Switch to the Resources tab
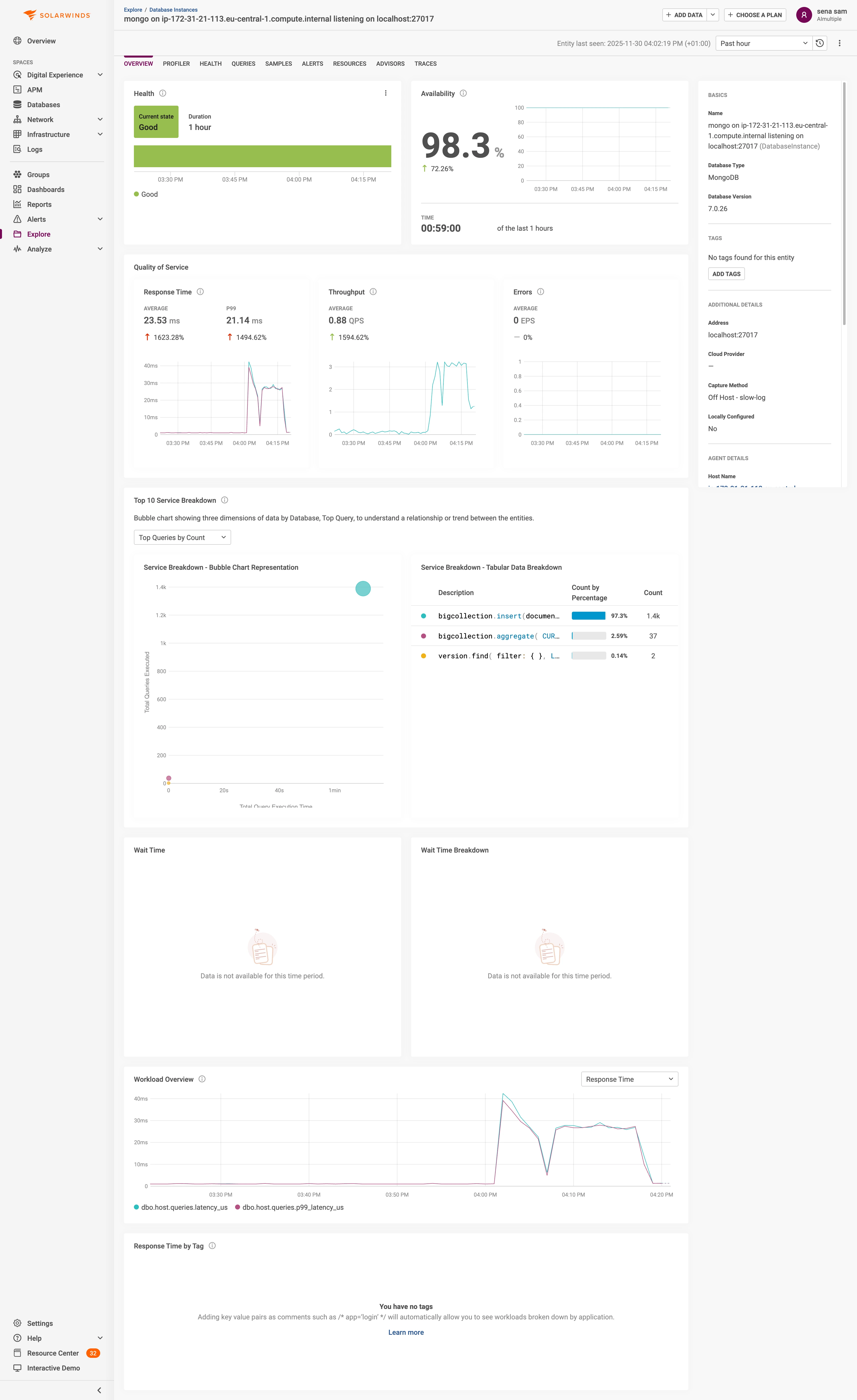857x1400 pixels. click(x=349, y=64)
